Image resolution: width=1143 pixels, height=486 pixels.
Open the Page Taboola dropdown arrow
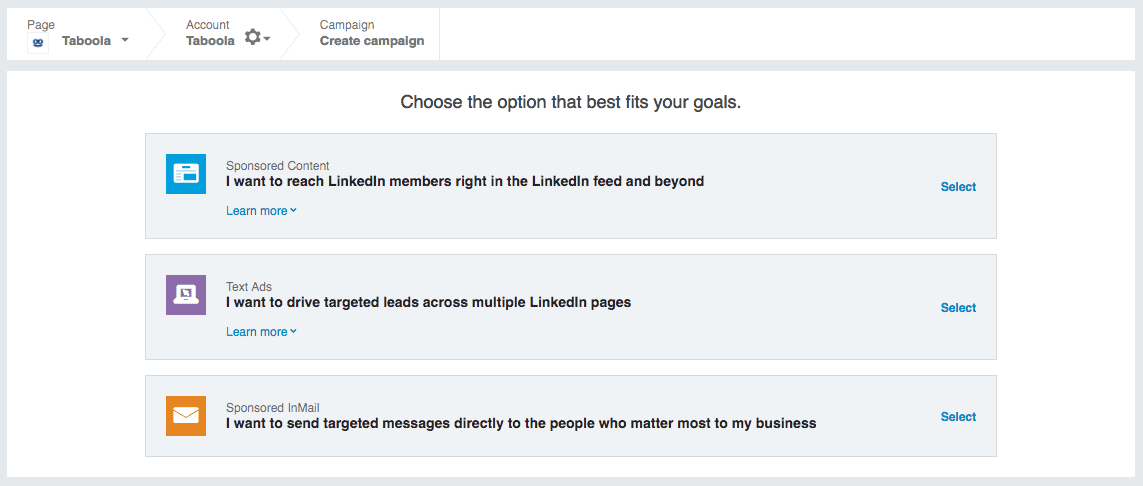click(125, 40)
